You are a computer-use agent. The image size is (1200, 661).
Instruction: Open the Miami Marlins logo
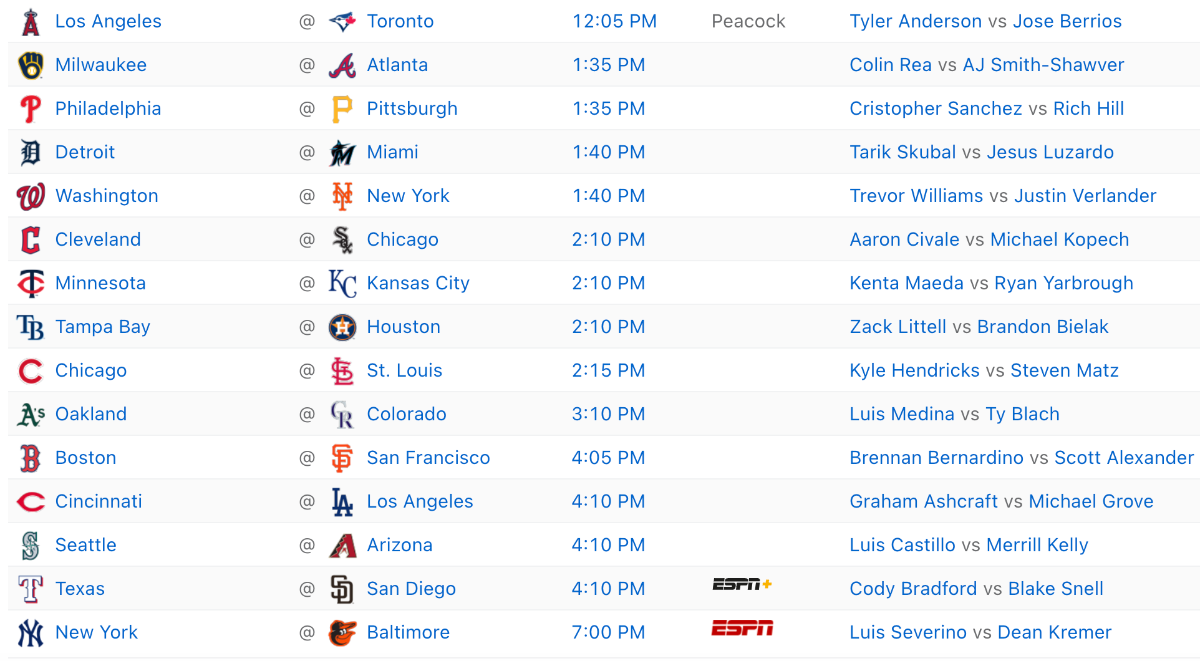[x=342, y=153]
